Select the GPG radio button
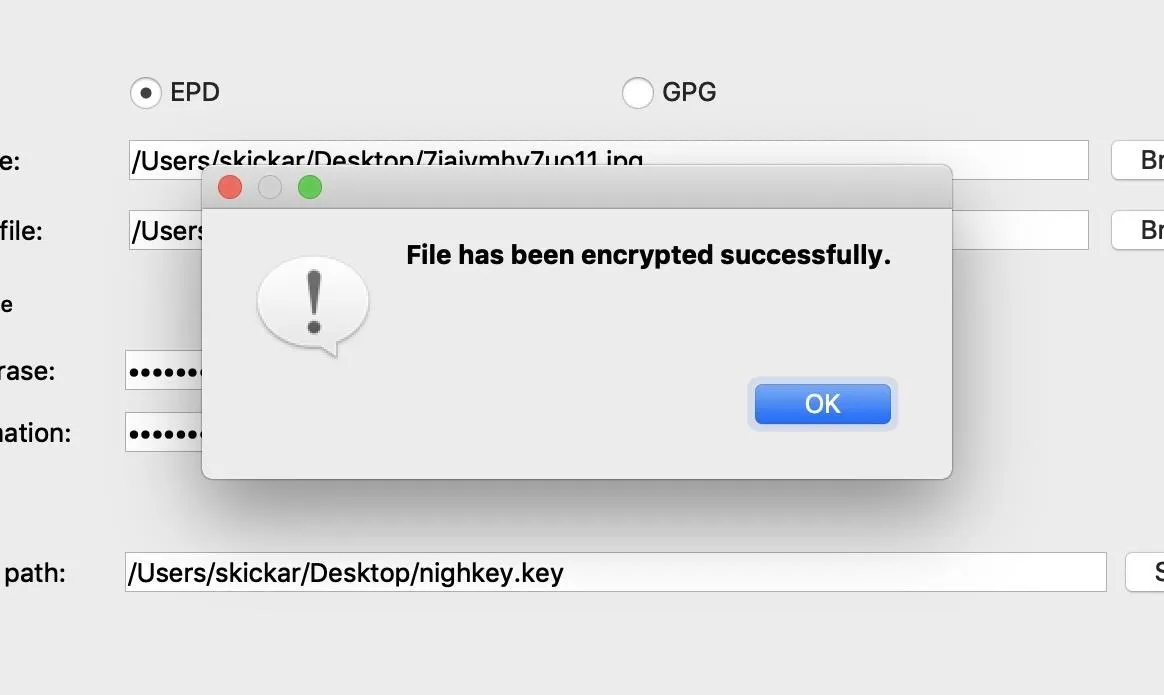The image size is (1164, 695). pos(638,93)
